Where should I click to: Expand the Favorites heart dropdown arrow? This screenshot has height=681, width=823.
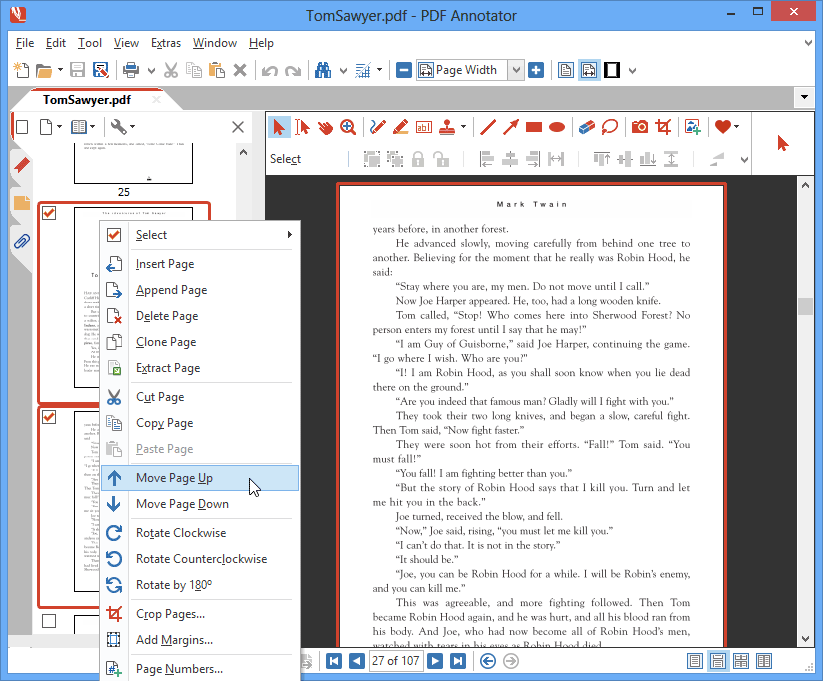click(x=736, y=127)
